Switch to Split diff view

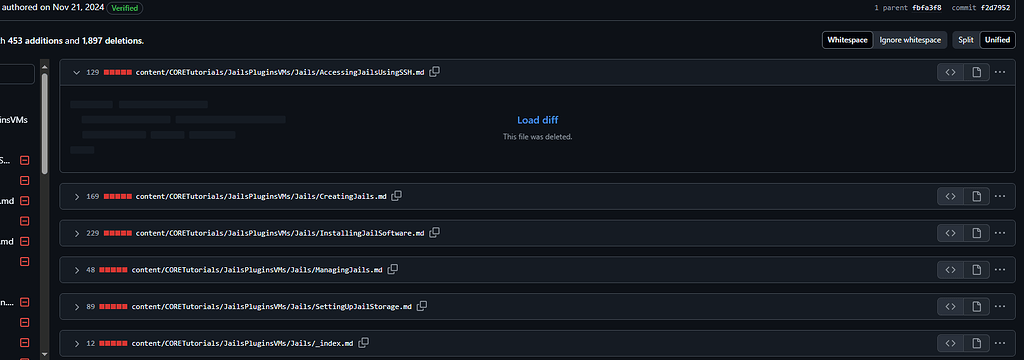[966, 40]
